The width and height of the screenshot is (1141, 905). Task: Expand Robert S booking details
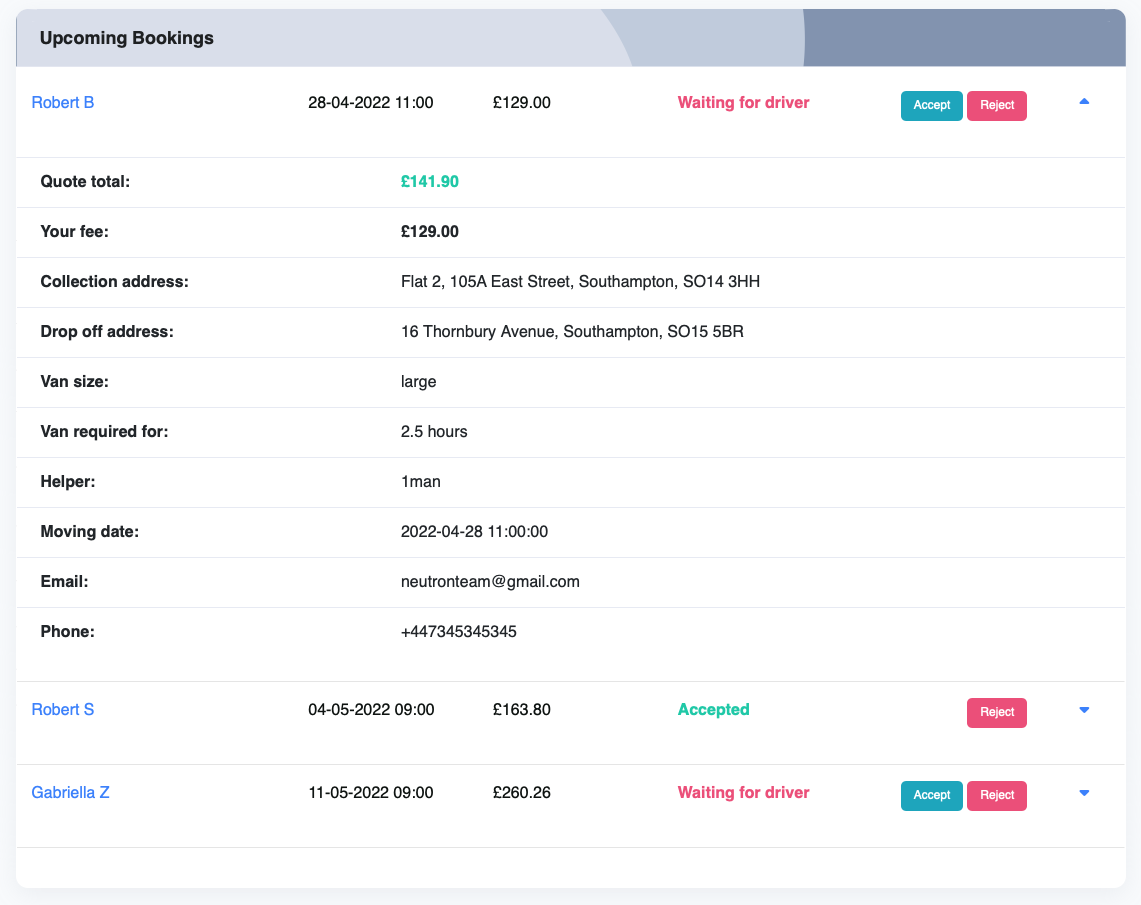(1084, 710)
